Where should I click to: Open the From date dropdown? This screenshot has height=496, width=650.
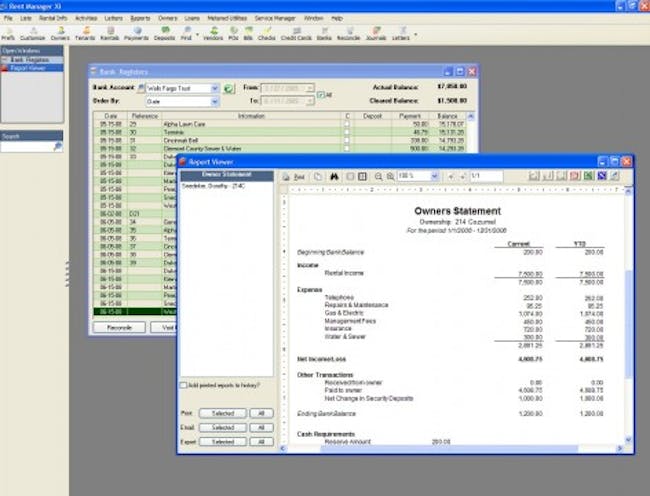[x=310, y=88]
